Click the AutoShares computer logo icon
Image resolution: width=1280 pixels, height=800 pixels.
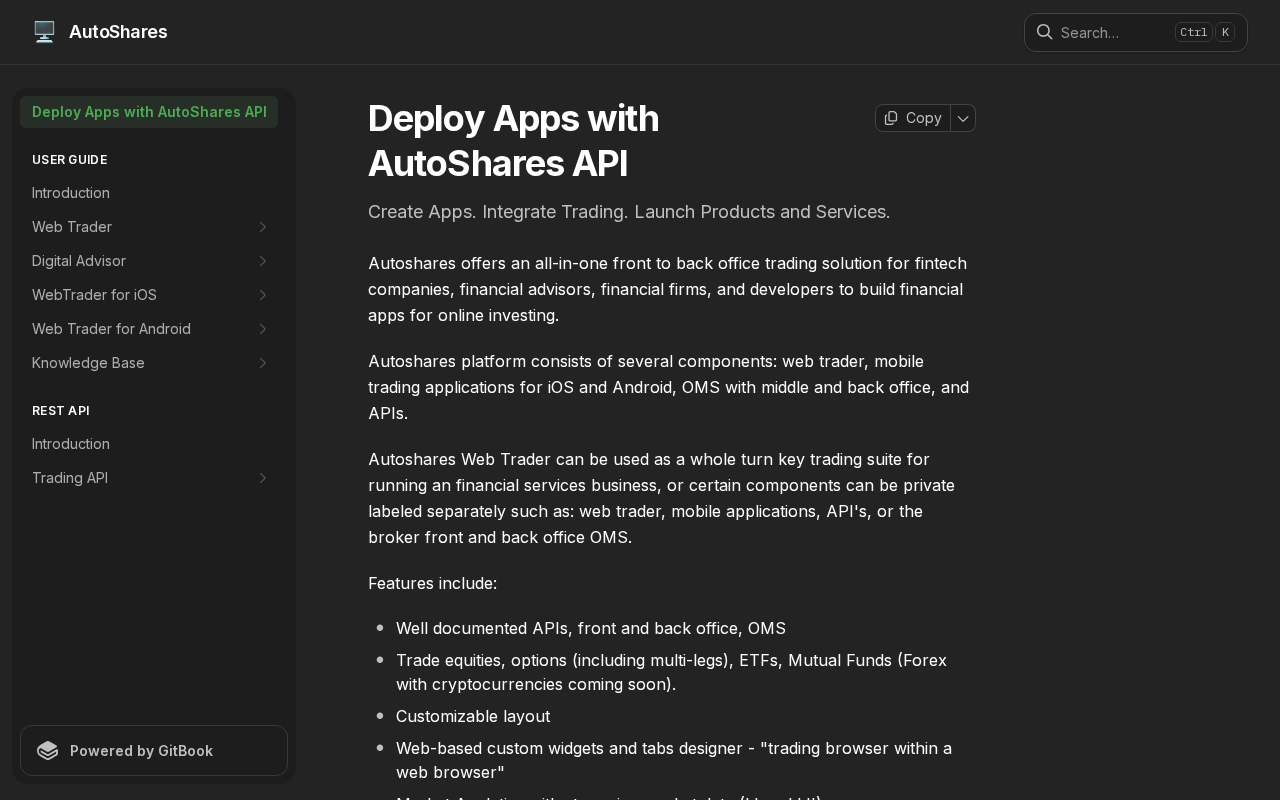click(44, 32)
